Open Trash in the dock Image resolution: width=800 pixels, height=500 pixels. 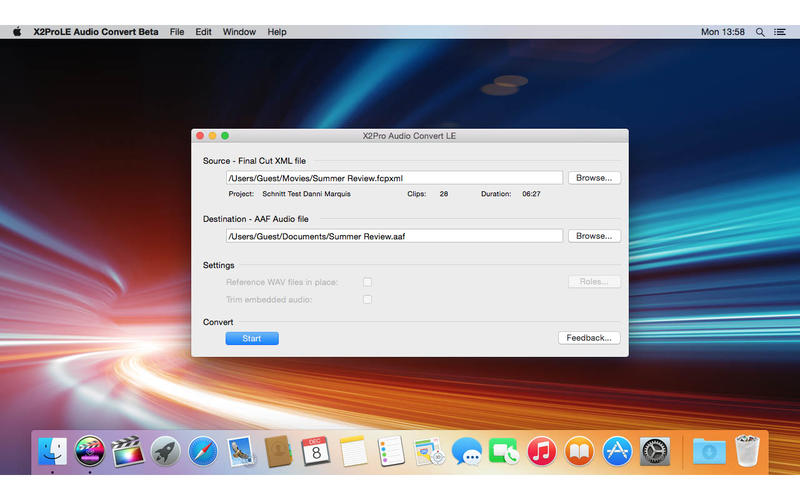pyautogui.click(x=747, y=451)
